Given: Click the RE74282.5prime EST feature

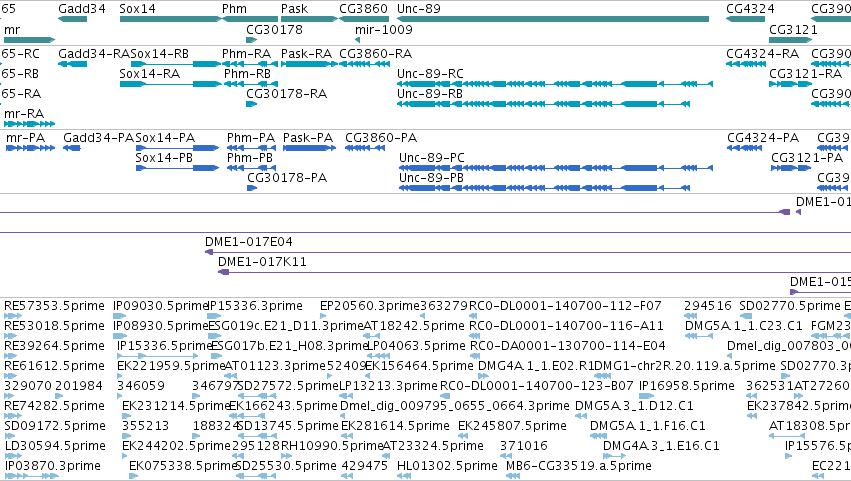Looking at the screenshot, I should [x=11, y=416].
